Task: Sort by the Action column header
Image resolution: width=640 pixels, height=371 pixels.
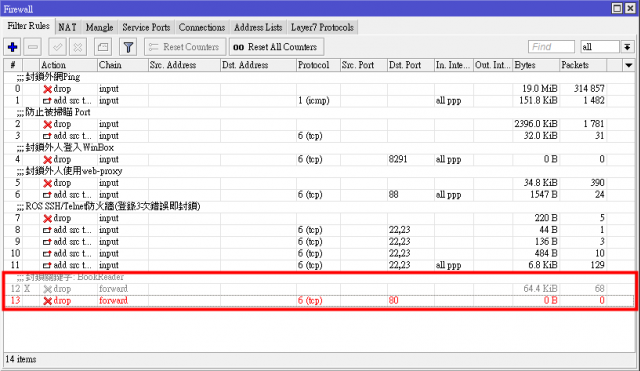Action: click(68, 65)
